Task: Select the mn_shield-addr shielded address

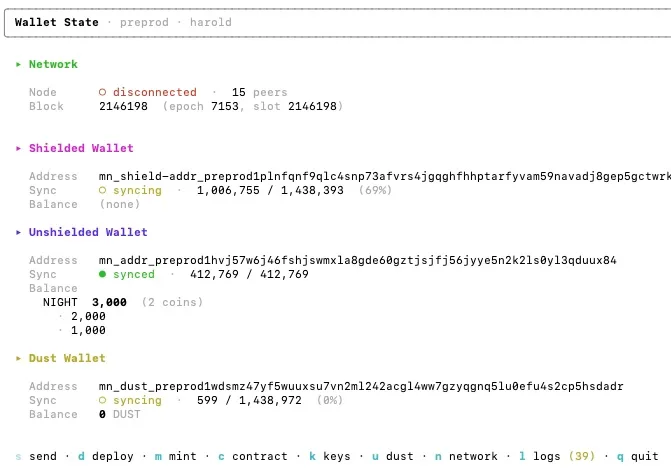Action: click(x=384, y=176)
